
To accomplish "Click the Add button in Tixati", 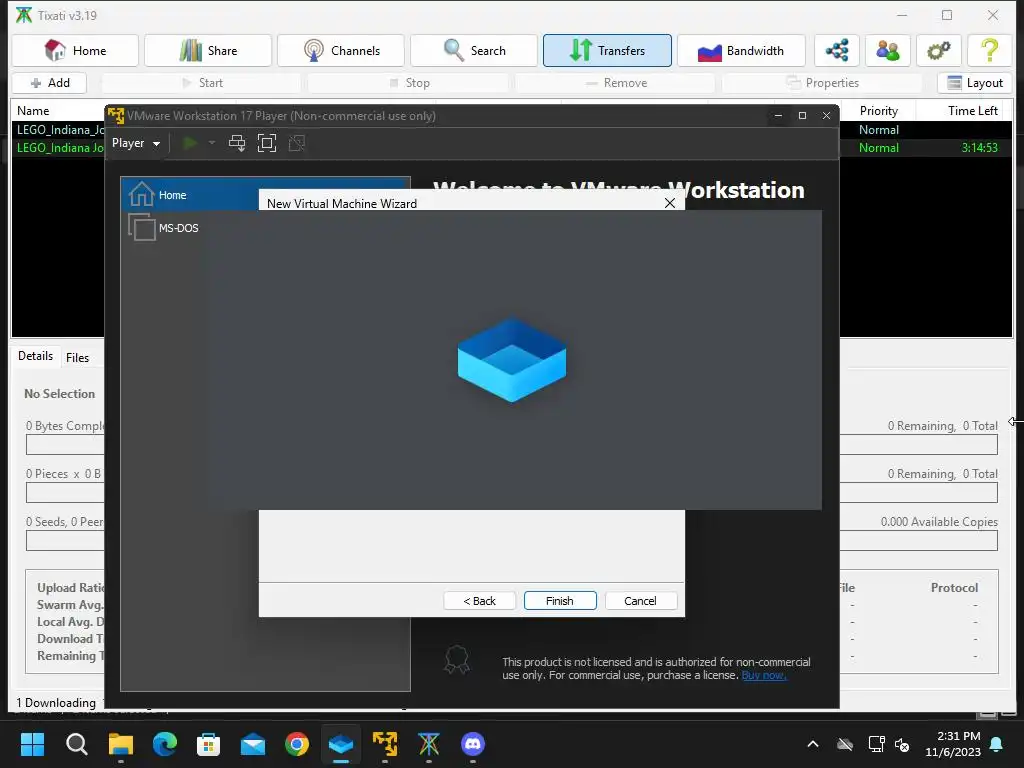I will pyautogui.click(x=50, y=83).
